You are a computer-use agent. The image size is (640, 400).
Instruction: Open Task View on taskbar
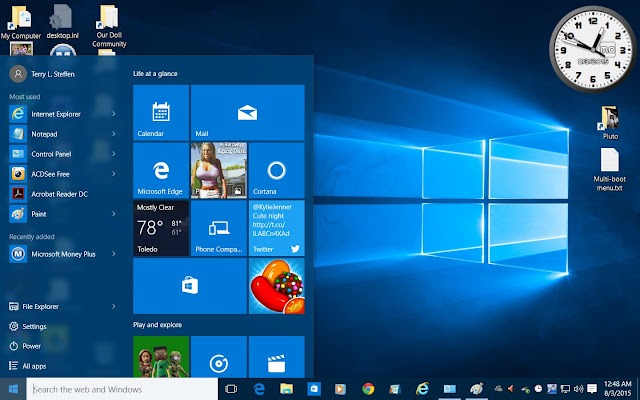[x=231, y=389]
